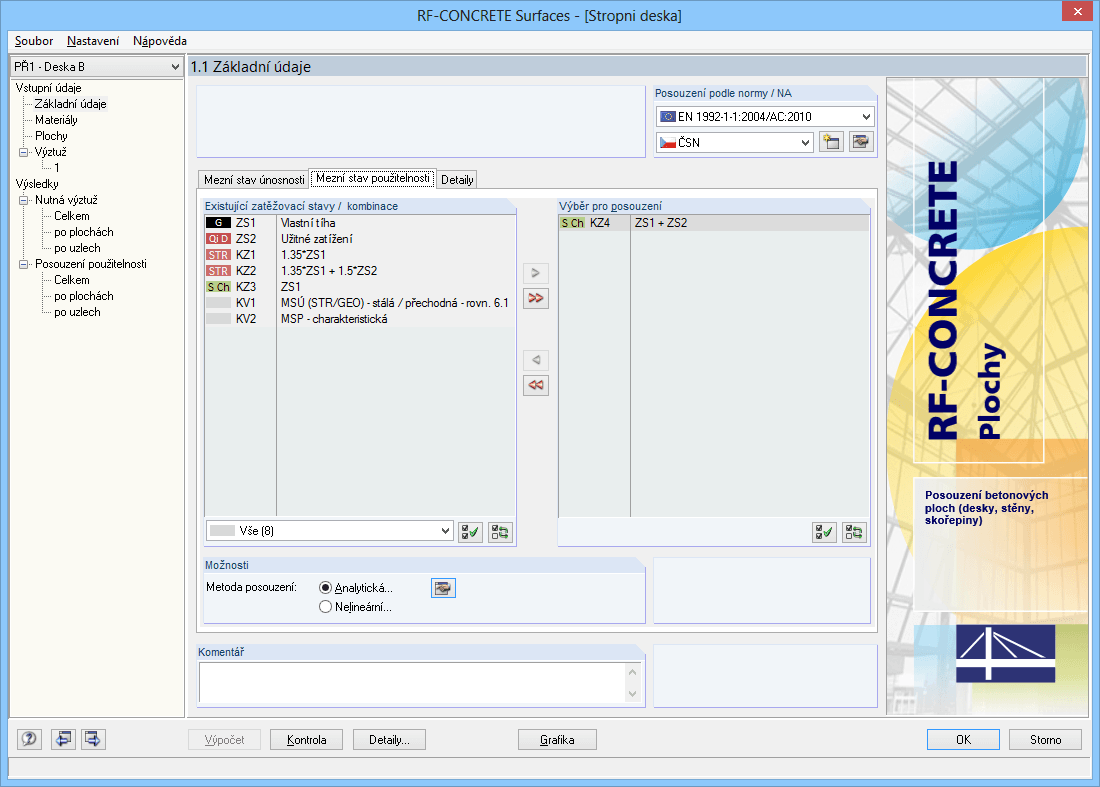Select reinforcement item 1 in the tree
This screenshot has height=787, width=1100.
click(x=57, y=168)
